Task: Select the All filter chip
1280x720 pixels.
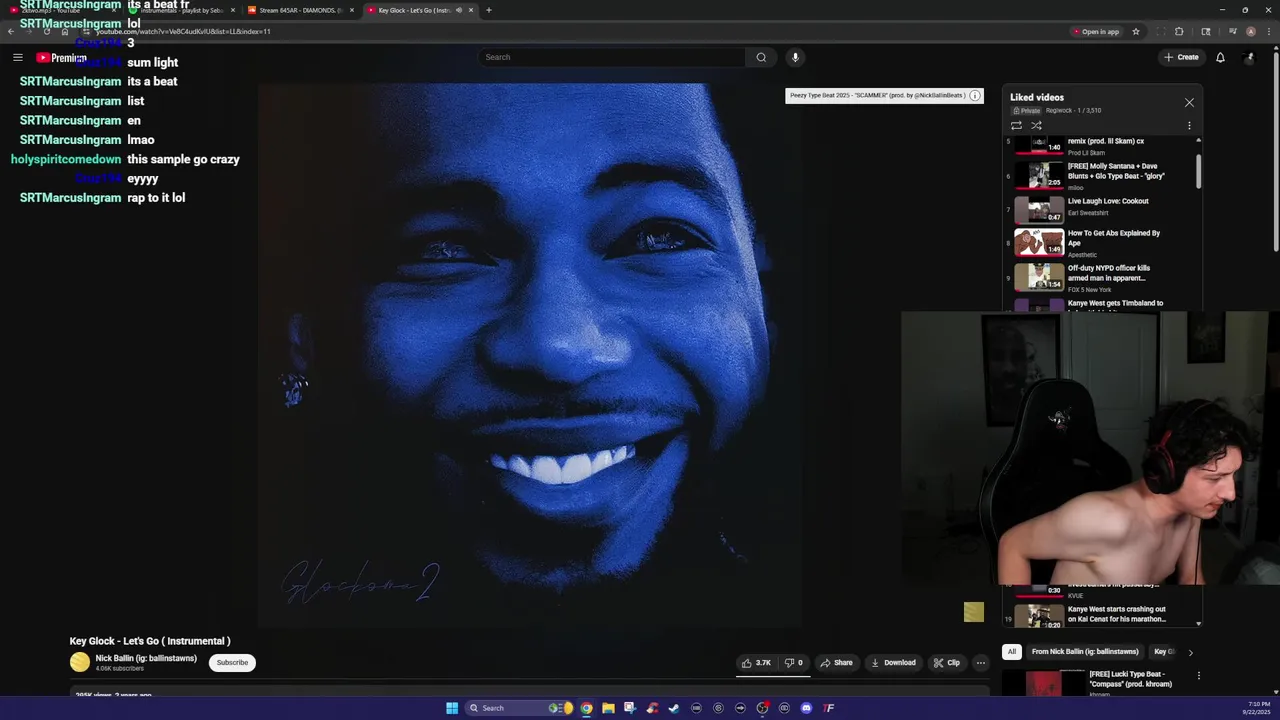Action: (1011, 652)
